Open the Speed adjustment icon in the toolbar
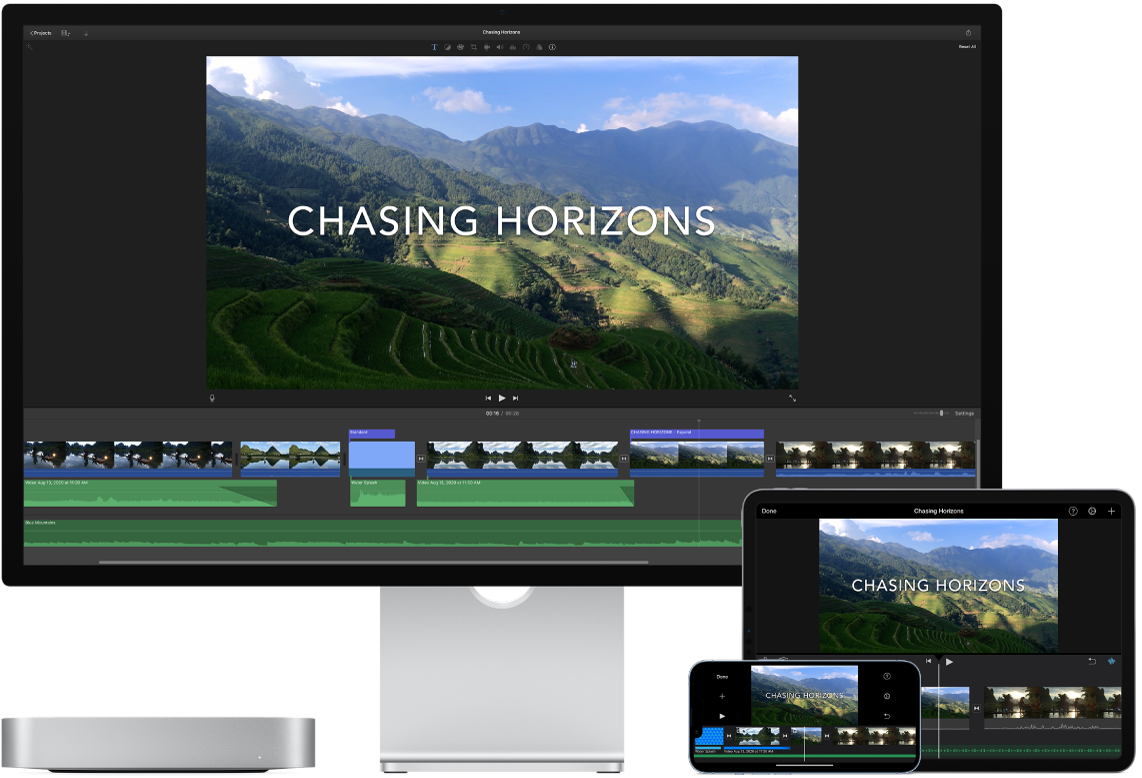 tap(527, 47)
